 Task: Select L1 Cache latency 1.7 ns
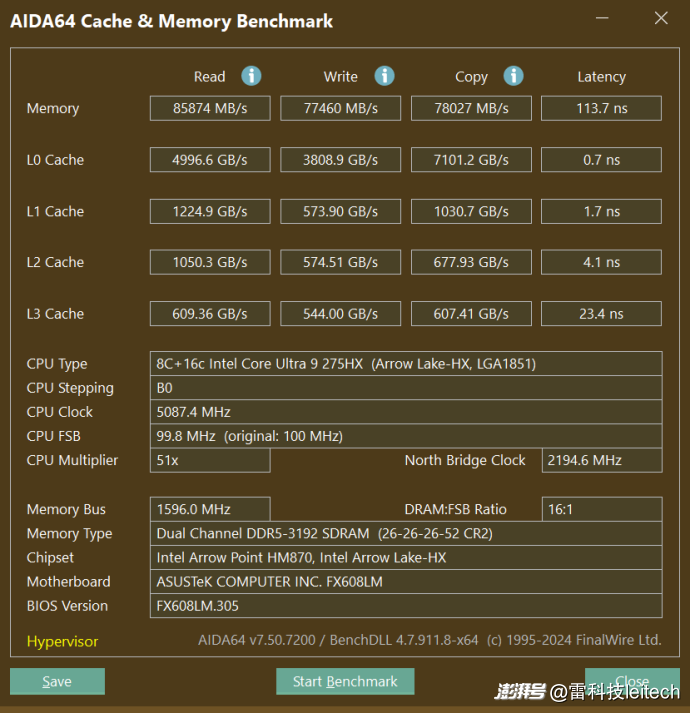click(601, 211)
